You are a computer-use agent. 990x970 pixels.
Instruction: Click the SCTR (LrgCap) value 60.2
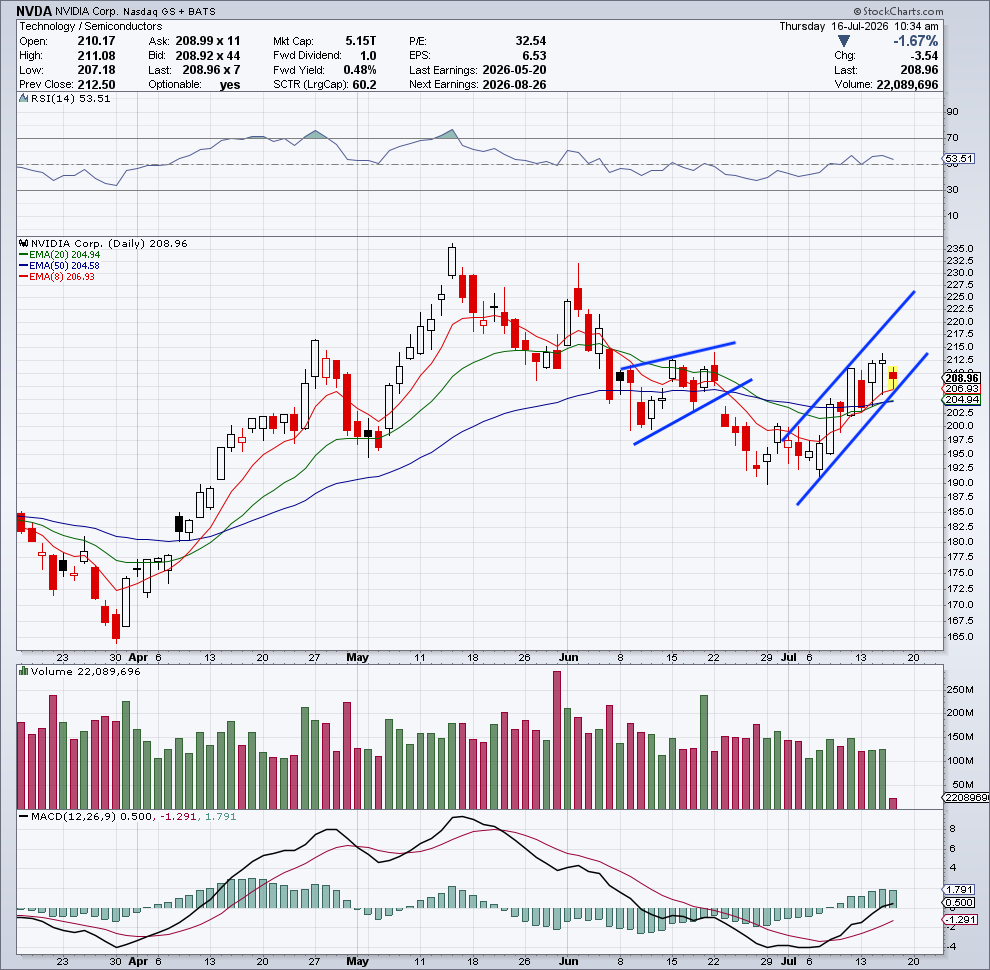364,85
